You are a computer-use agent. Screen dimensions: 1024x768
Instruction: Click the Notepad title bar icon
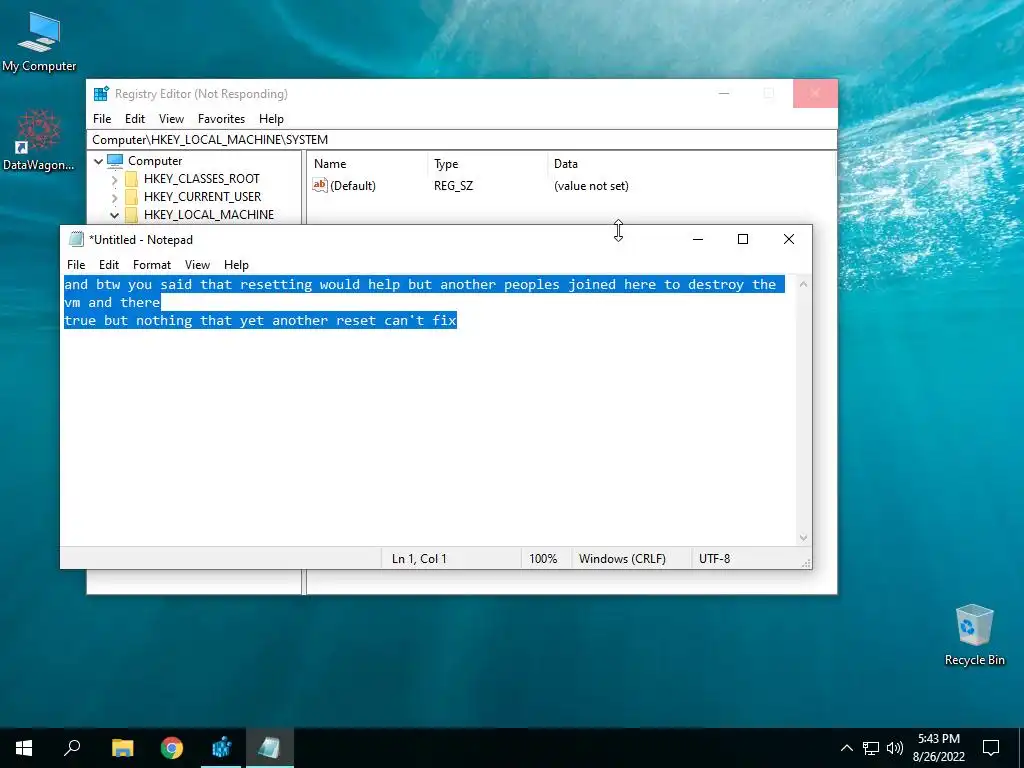tap(76, 239)
